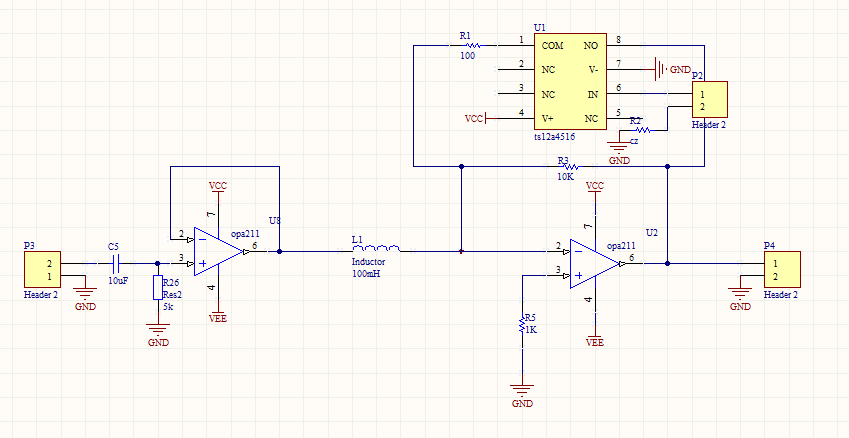Select junction dot right of R3
The height and width of the screenshot is (438, 849).
pos(668,166)
